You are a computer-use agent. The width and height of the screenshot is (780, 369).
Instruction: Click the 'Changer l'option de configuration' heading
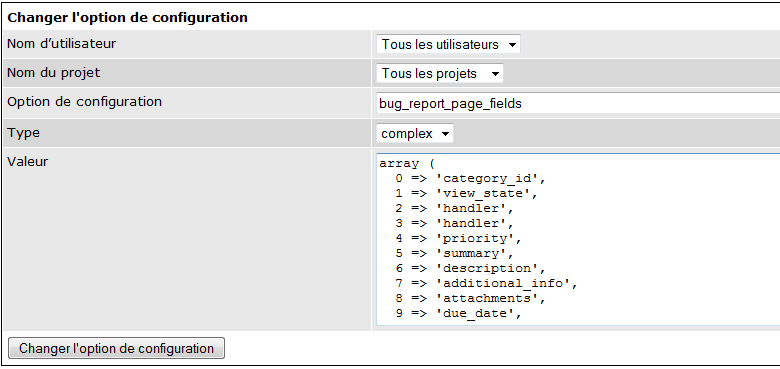[127, 17]
